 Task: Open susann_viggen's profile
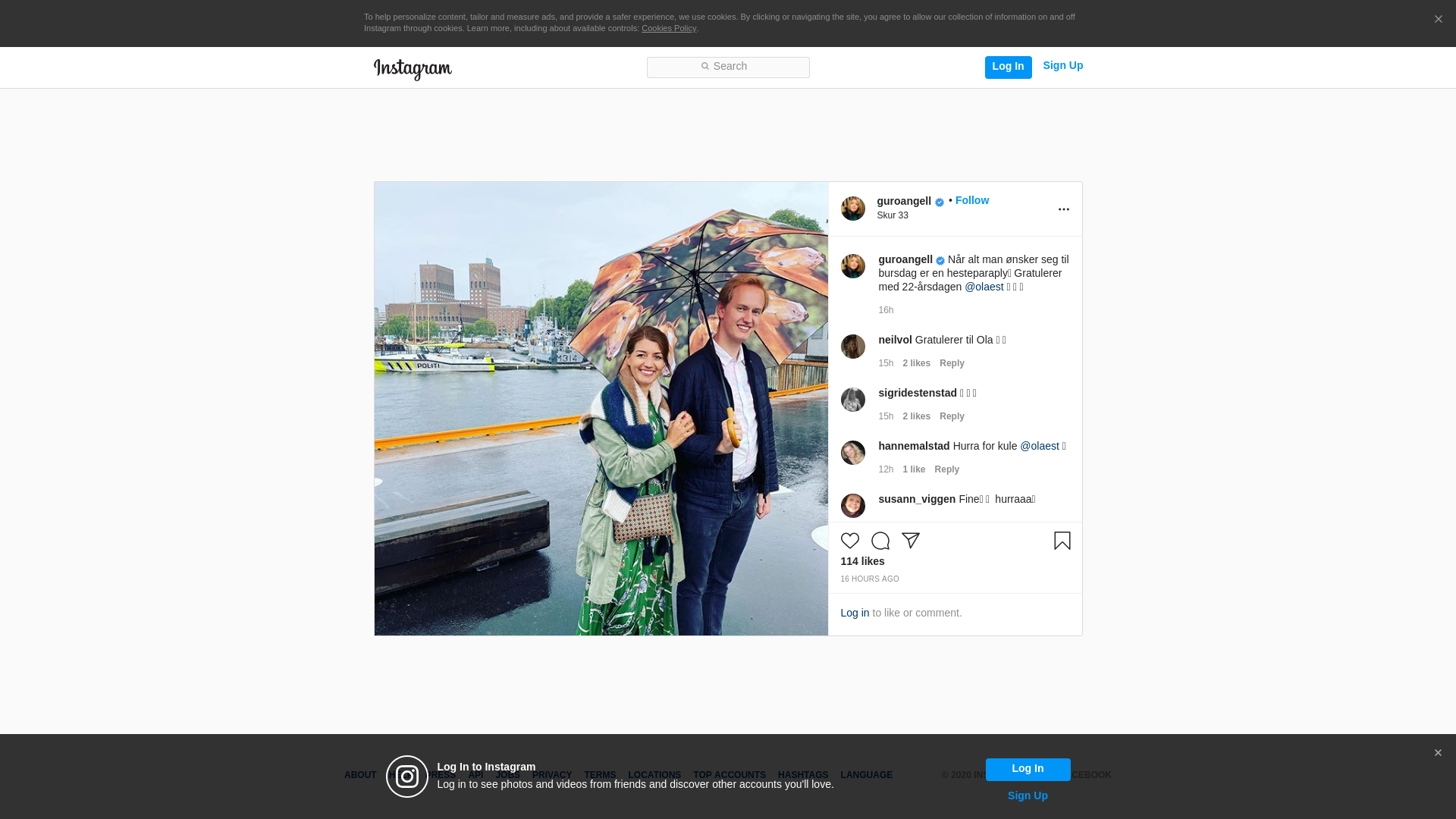point(917,499)
